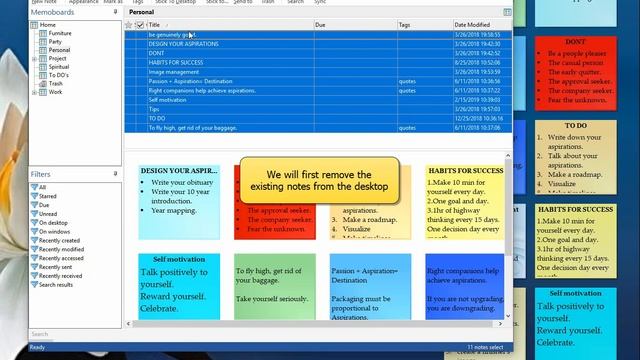Open green 'To fly high' preview card
Image resolution: width=640 pixels, height=360 pixels.
[275, 287]
